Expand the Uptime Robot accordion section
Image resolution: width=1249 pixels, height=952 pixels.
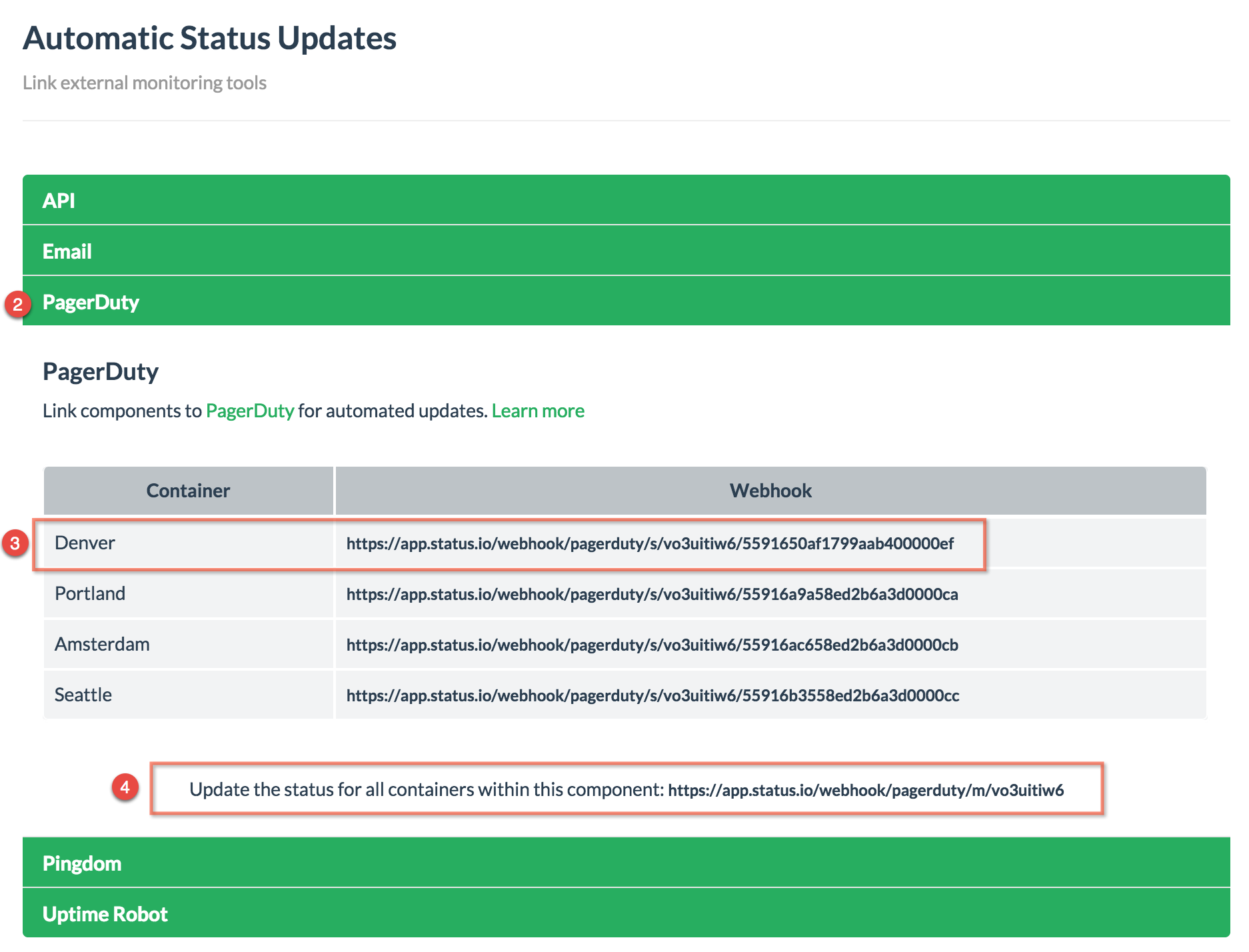626,913
